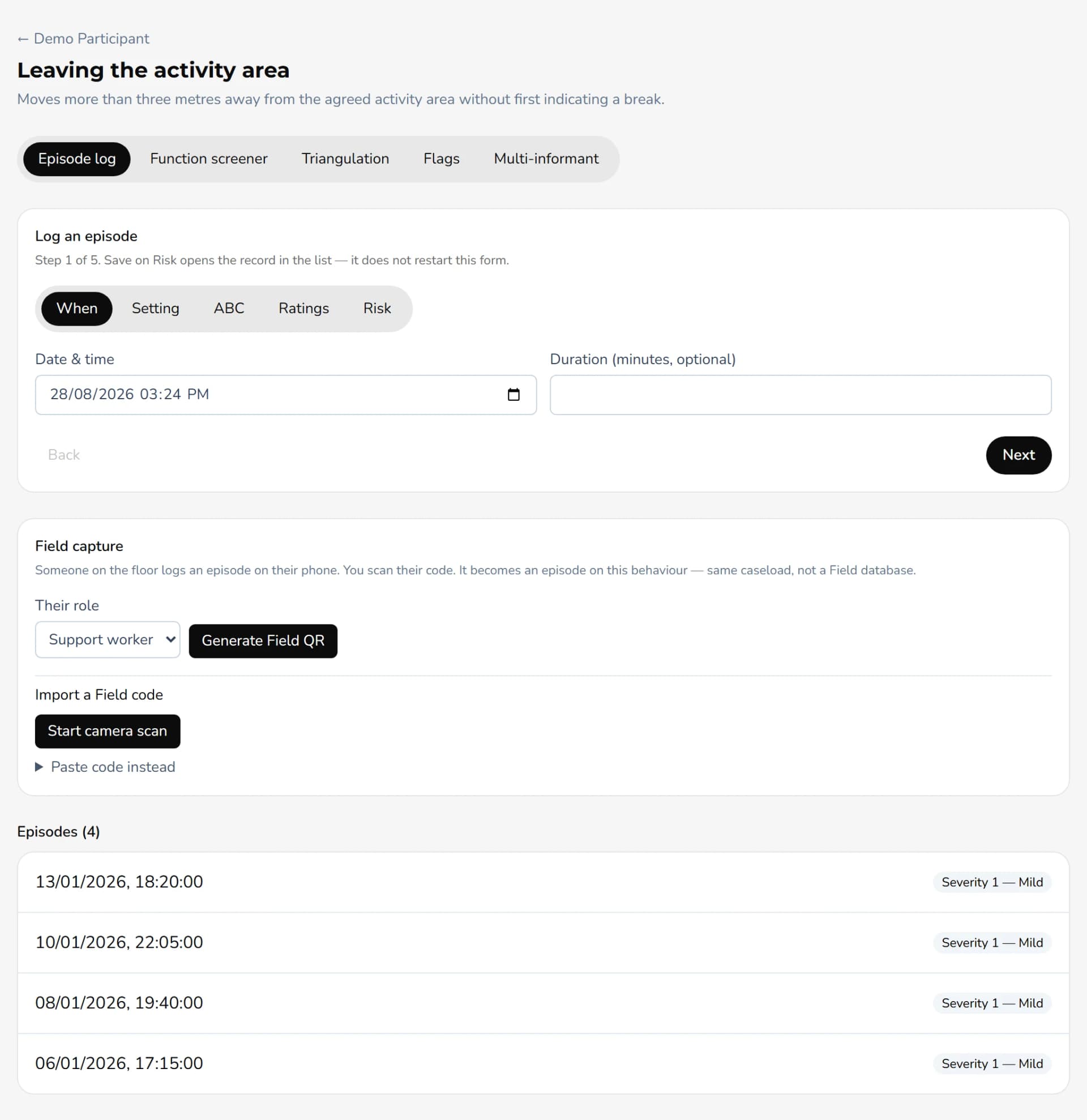Click the disabled Back button
The height and width of the screenshot is (1120, 1087).
[x=64, y=455]
